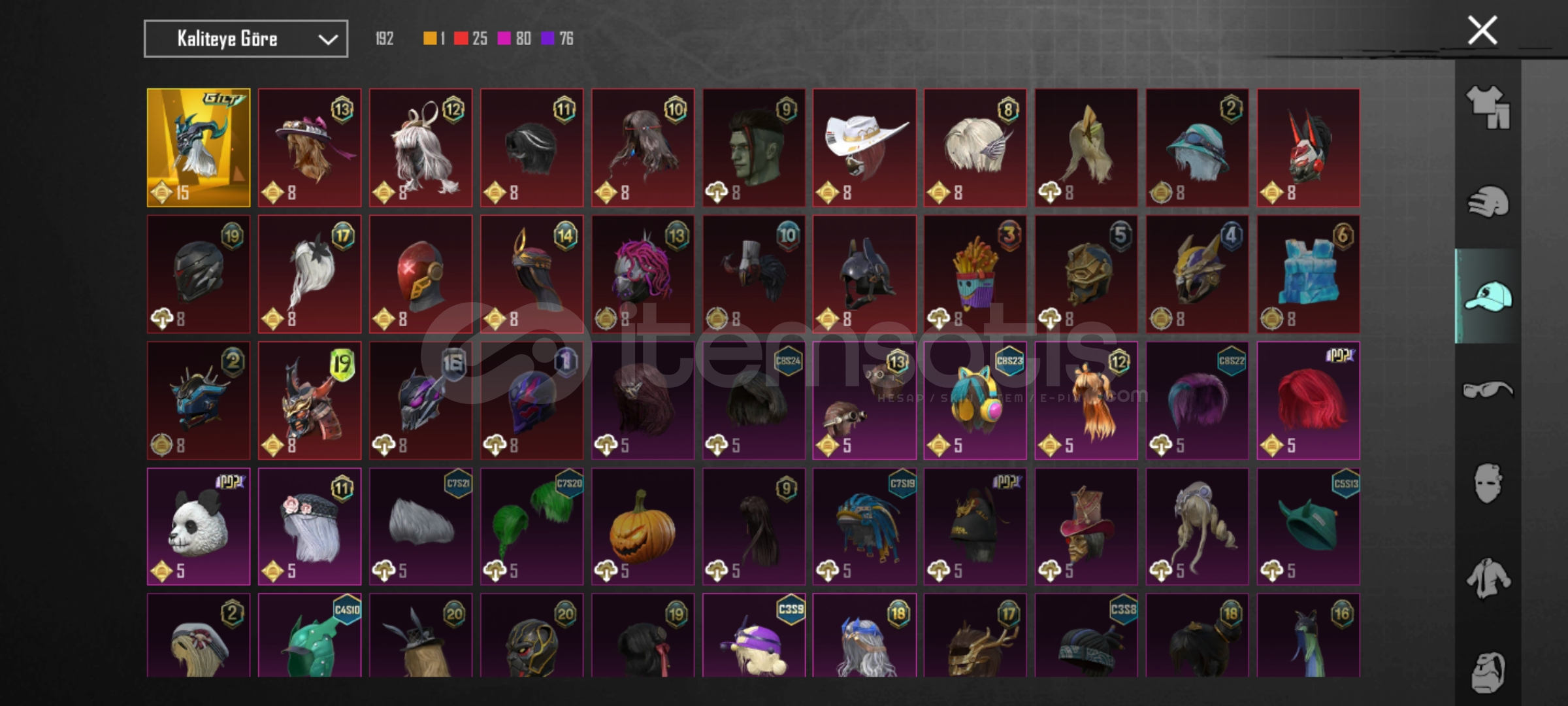Select the panda head mask item
Viewport: 1568px width, 706px height.
pyautogui.click(x=199, y=526)
